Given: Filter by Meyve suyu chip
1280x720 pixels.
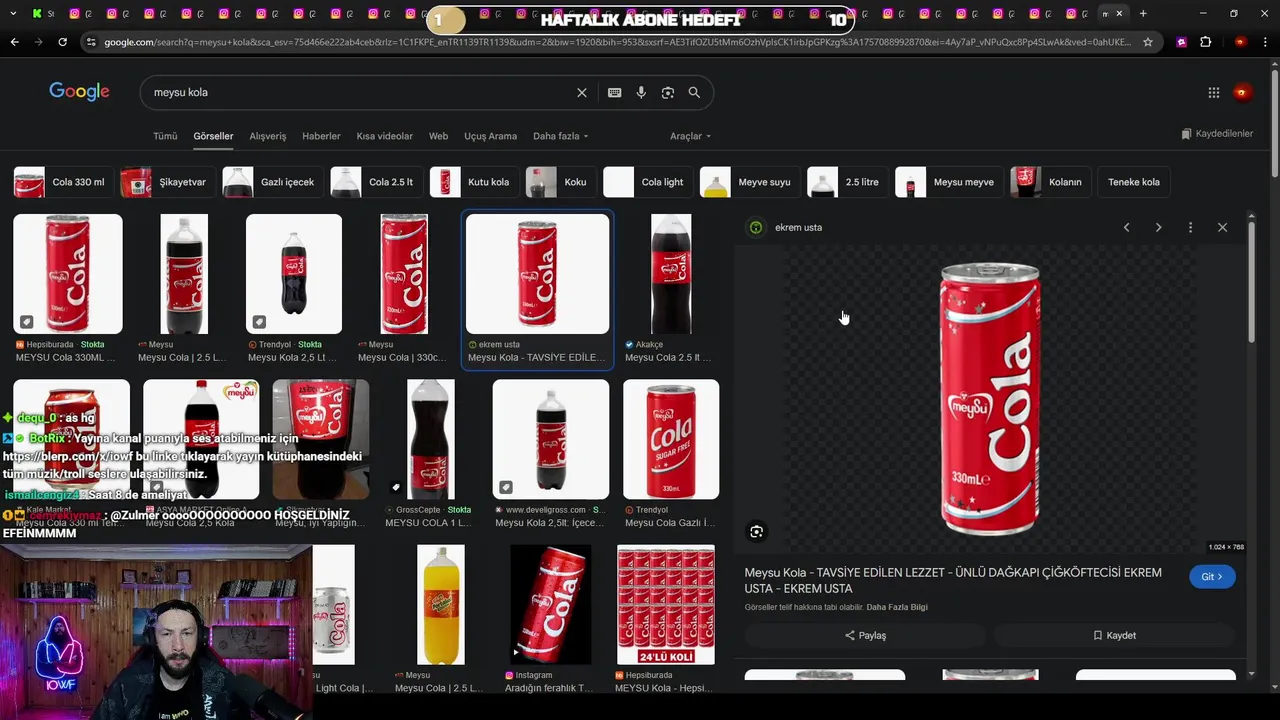Looking at the screenshot, I should click(749, 182).
